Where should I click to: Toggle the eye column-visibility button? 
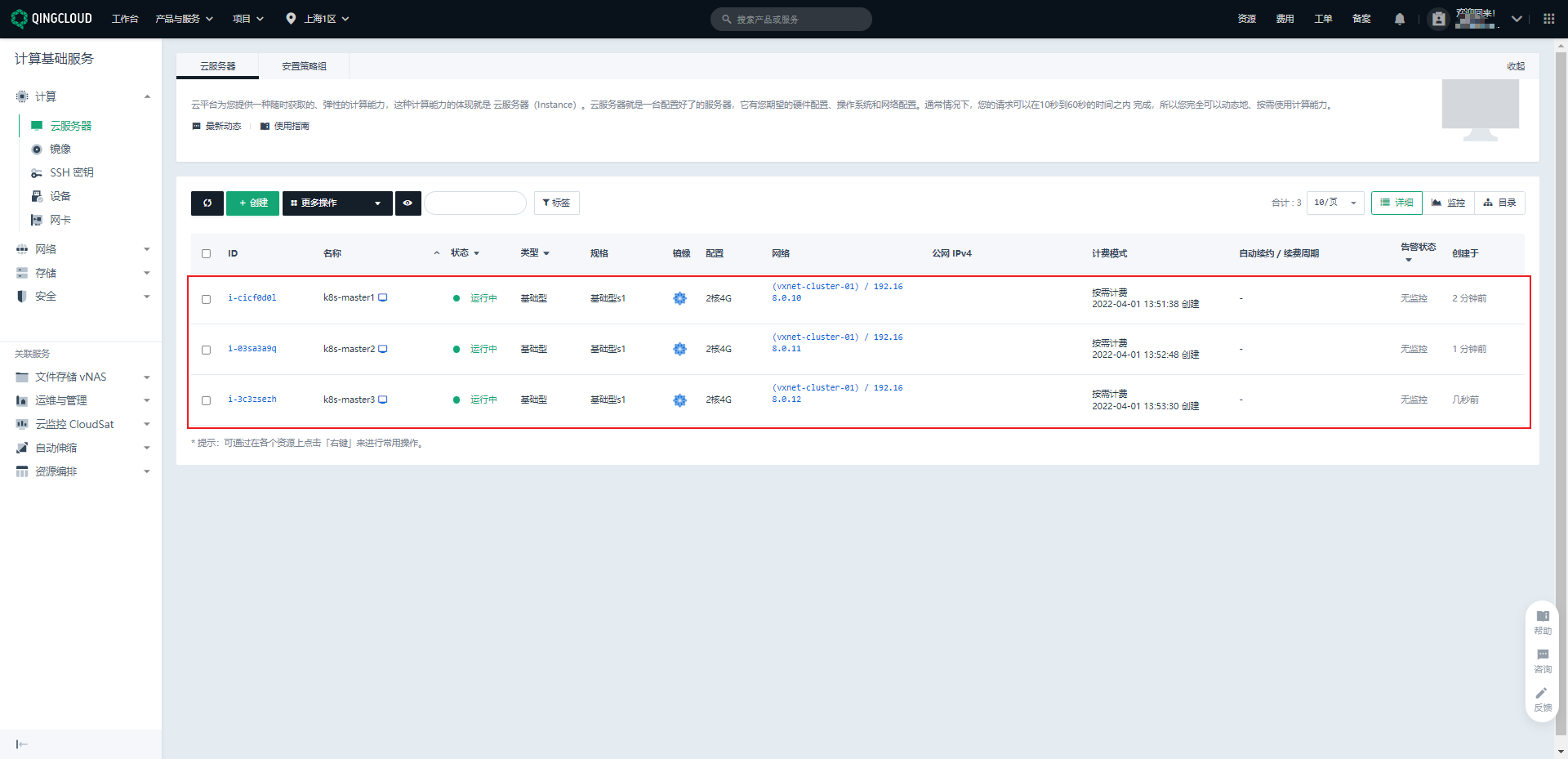point(408,203)
